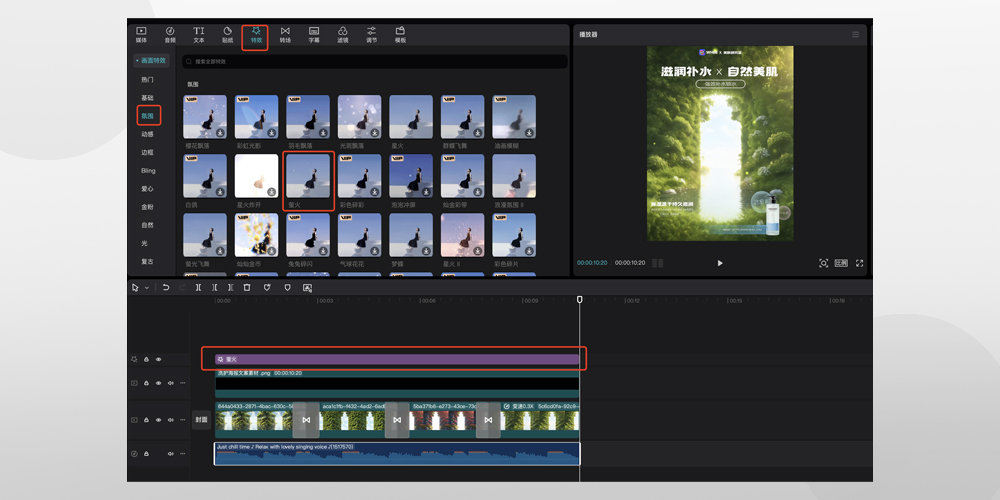The image size is (1000, 500).
Task: Open the 文本 text tab
Action: (199, 34)
